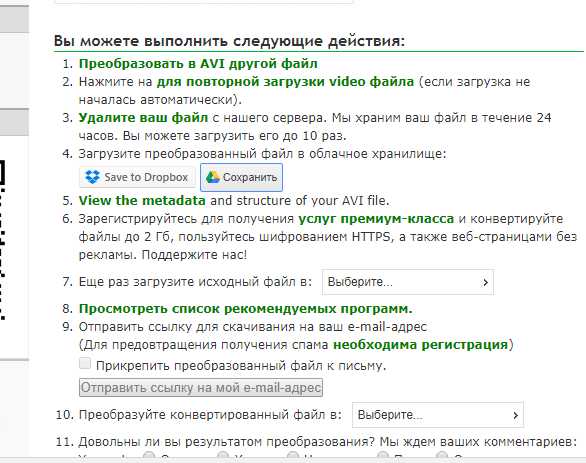This screenshot has width=586, height=463.
Task: Click the chevron arrow in converted file format dropdown
Action: [515, 415]
